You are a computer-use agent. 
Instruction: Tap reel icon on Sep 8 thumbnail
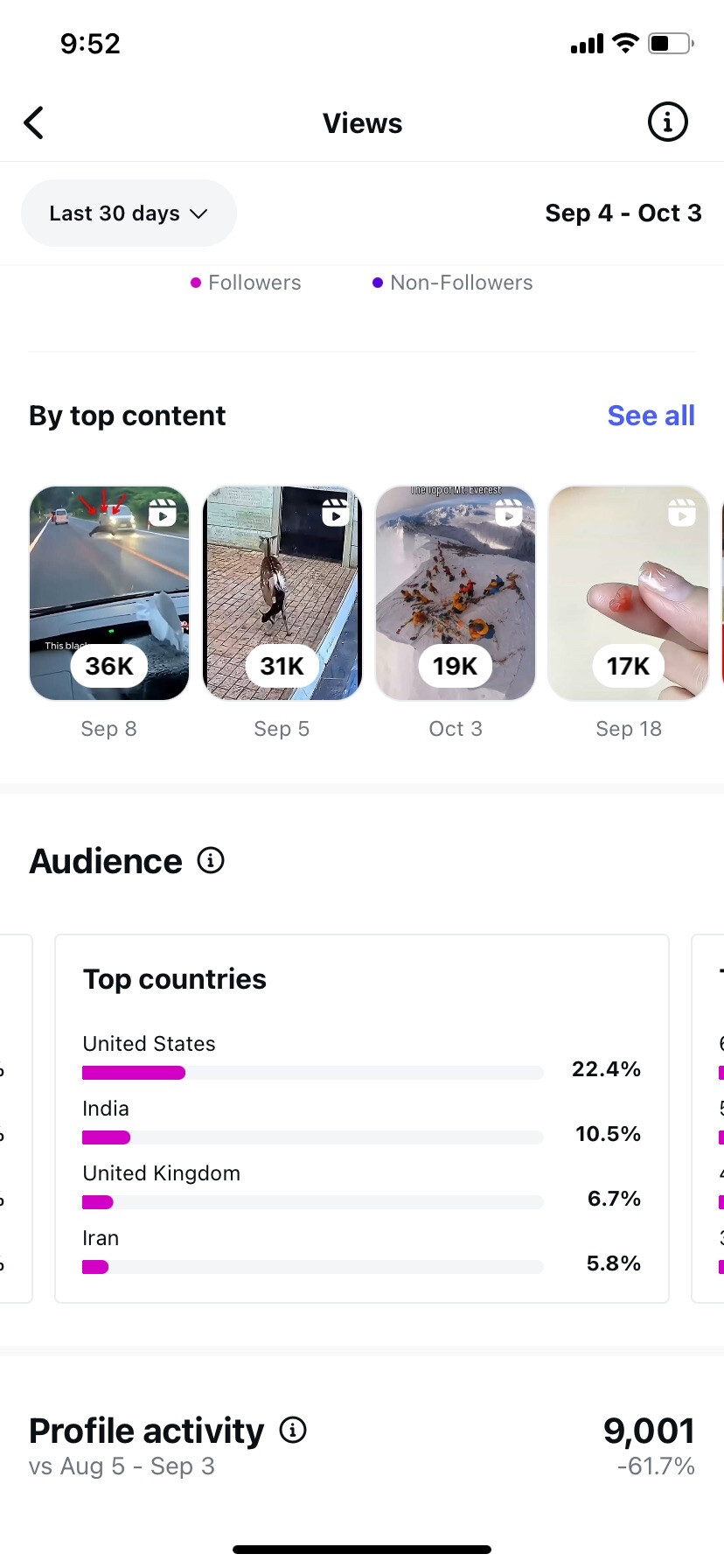[x=163, y=512]
